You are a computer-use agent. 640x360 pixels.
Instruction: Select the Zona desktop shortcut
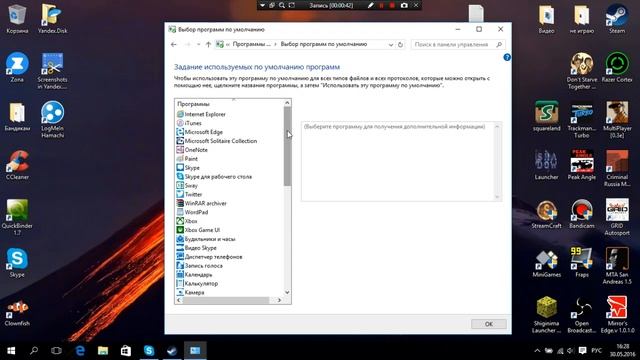click(x=17, y=67)
